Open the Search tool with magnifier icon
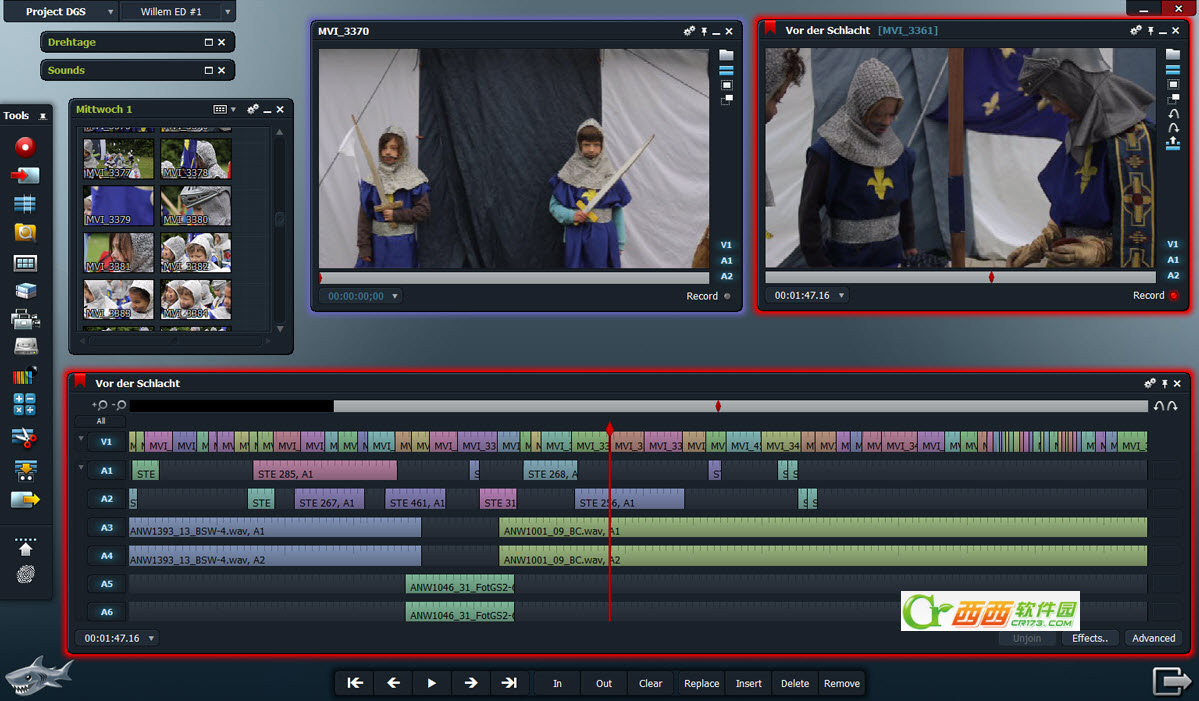Image resolution: width=1199 pixels, height=701 pixels. (x=25, y=233)
